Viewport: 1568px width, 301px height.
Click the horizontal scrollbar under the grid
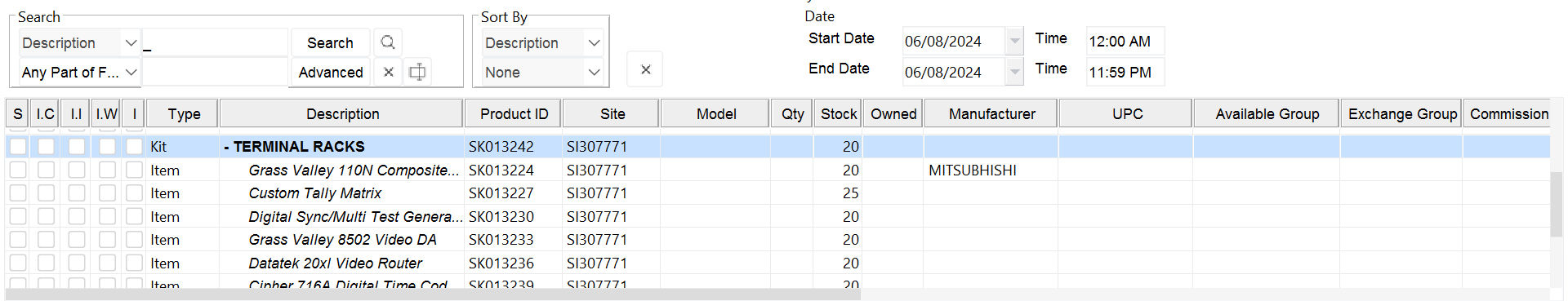point(433,294)
